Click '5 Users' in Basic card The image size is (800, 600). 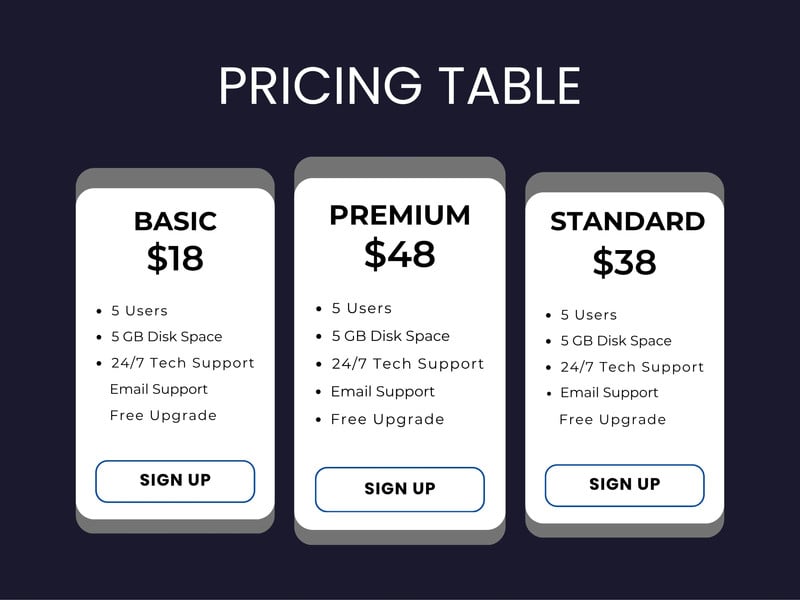click(x=139, y=311)
